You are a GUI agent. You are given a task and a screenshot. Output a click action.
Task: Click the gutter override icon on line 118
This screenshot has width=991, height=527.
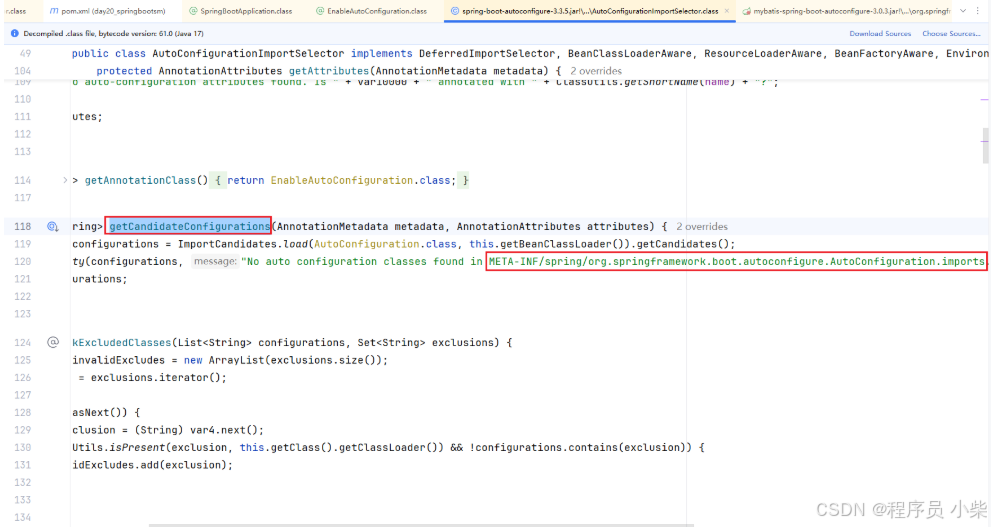point(52,226)
